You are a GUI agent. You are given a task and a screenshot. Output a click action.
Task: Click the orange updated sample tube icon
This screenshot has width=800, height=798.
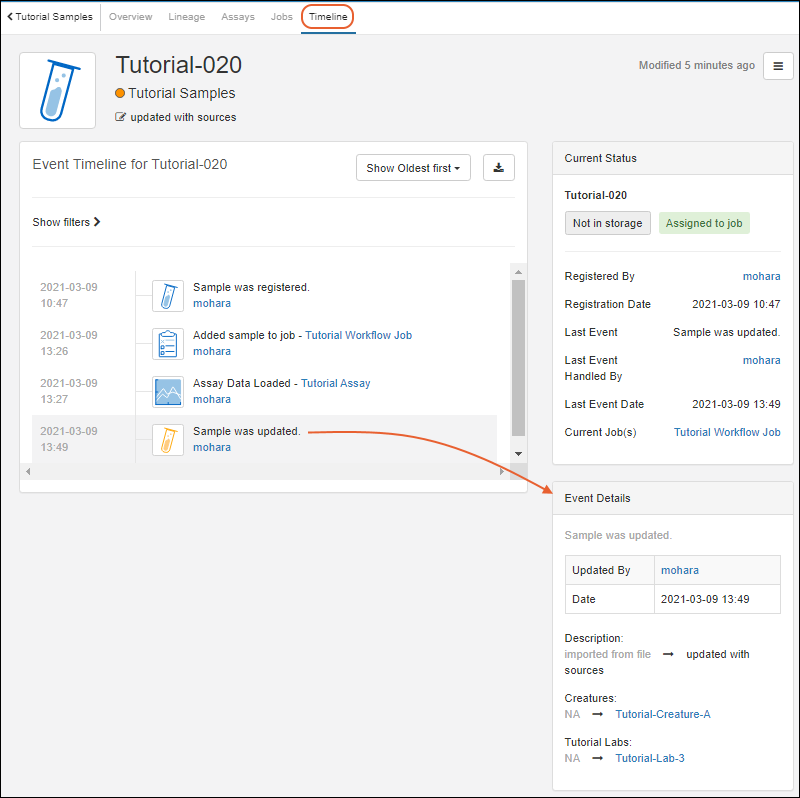coord(168,439)
